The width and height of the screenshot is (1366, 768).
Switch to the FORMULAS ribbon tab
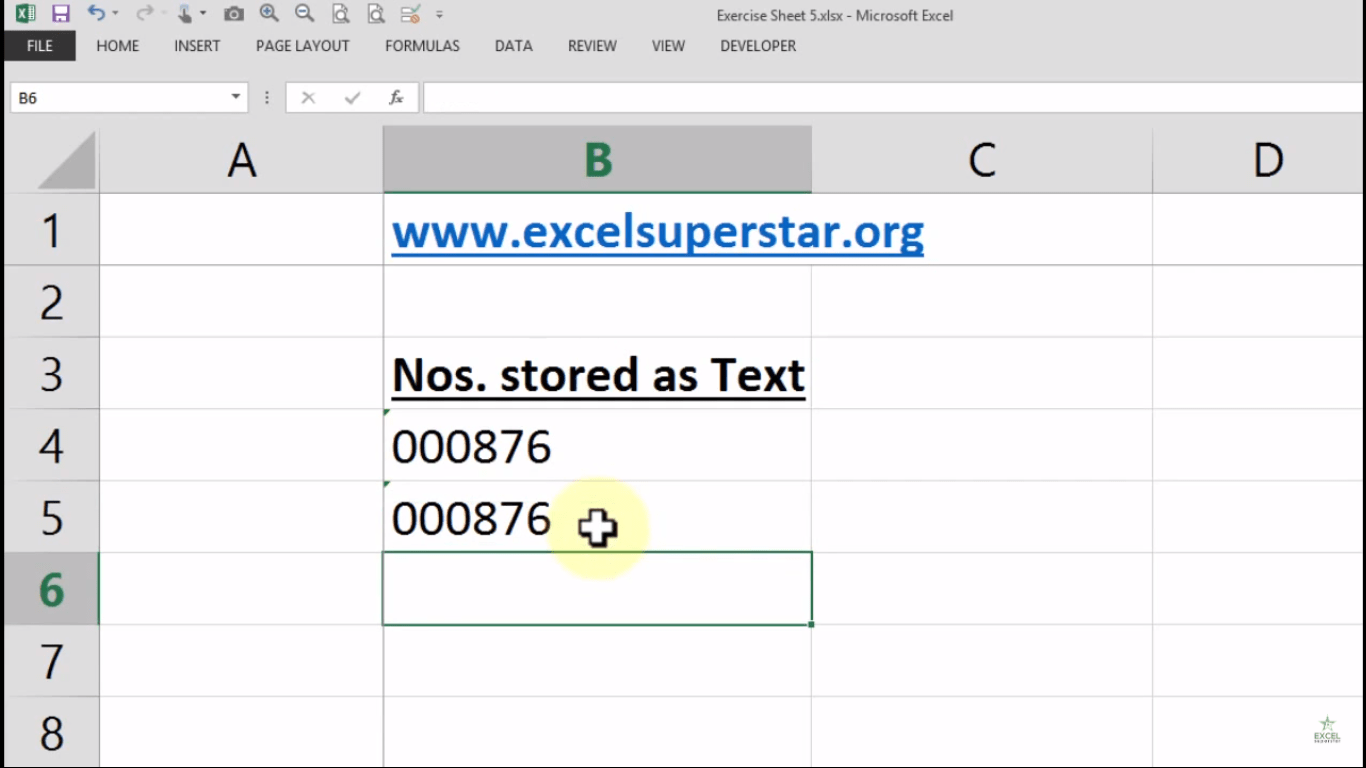(x=422, y=46)
